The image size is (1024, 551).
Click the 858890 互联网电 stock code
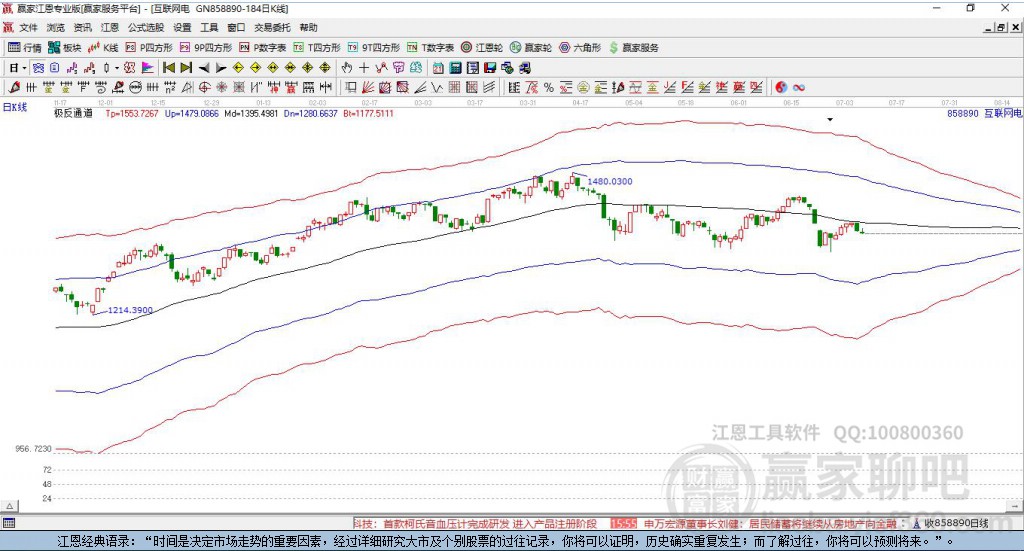point(984,114)
